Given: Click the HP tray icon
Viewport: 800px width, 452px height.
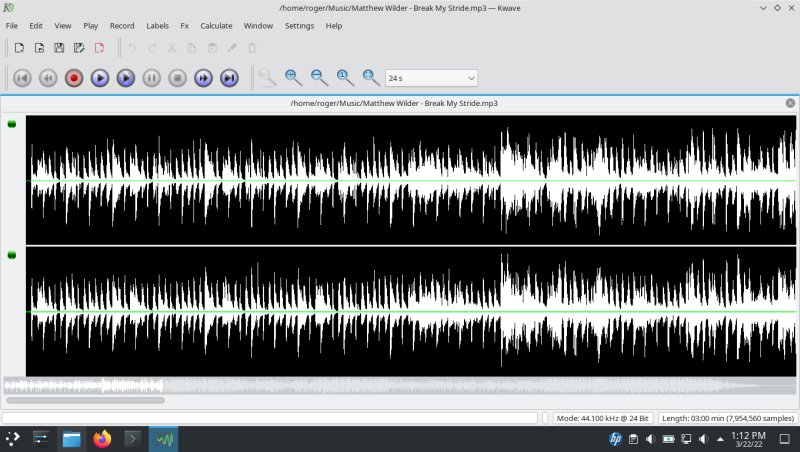Looking at the screenshot, I should (x=616, y=439).
